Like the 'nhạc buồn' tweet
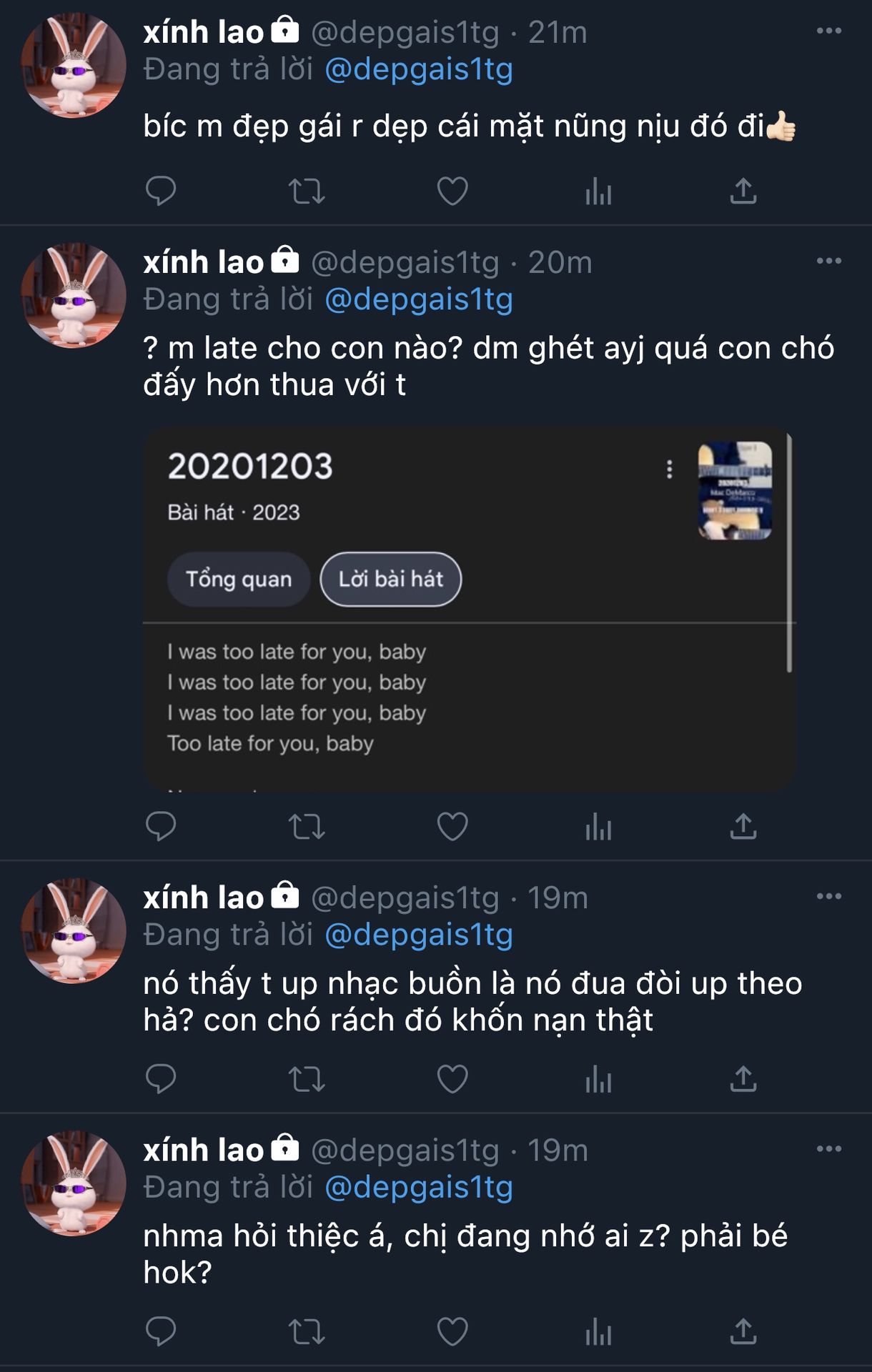872x1372 pixels. point(452,1079)
